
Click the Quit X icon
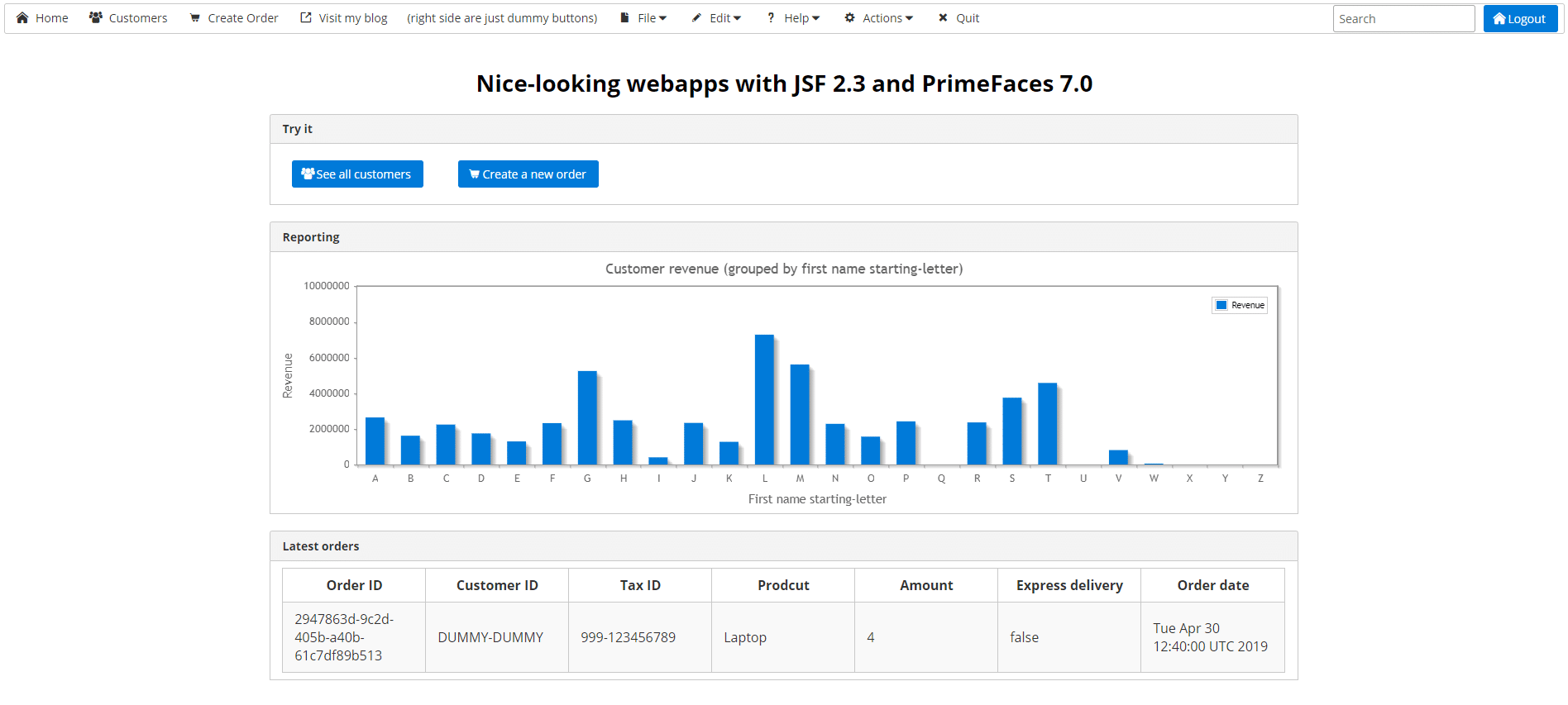tap(943, 17)
